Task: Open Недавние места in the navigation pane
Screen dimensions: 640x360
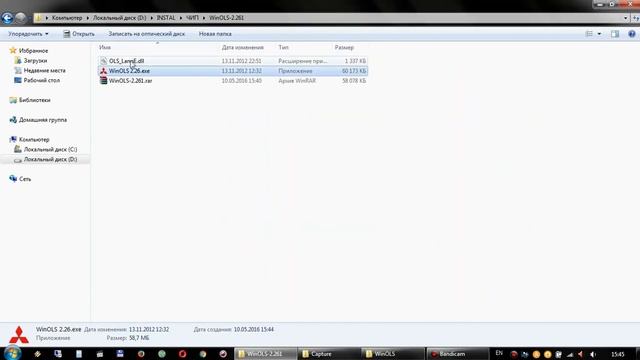Action: pyautogui.click(x=44, y=71)
